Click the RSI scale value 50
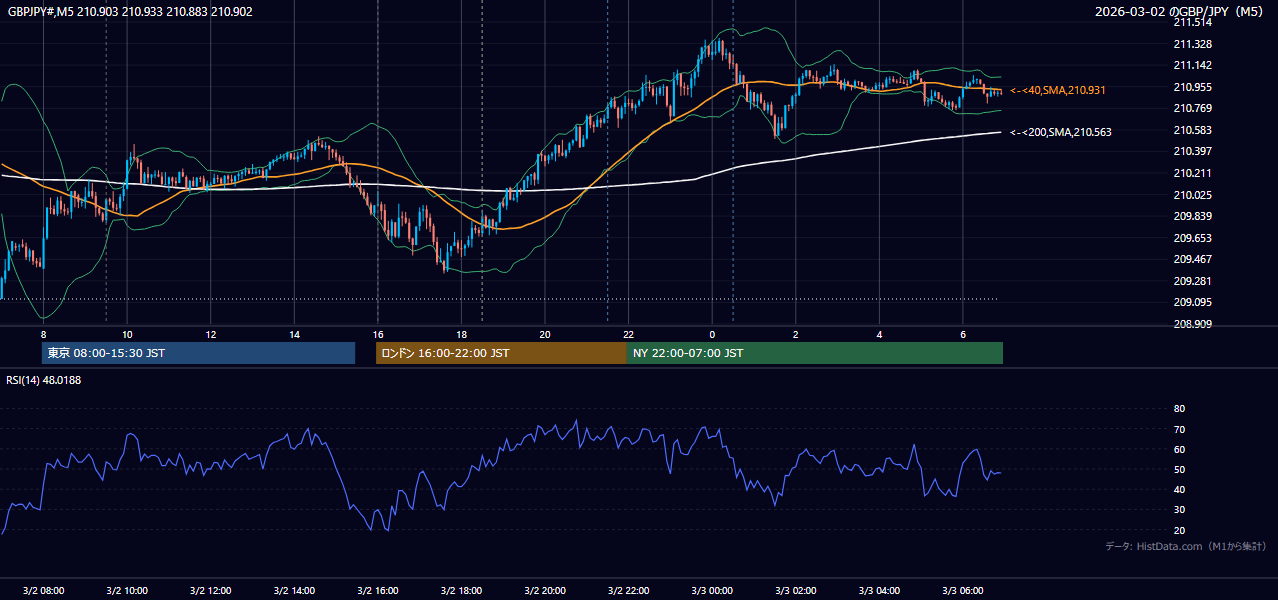Screen dimensions: 1278x600 (1179, 469)
